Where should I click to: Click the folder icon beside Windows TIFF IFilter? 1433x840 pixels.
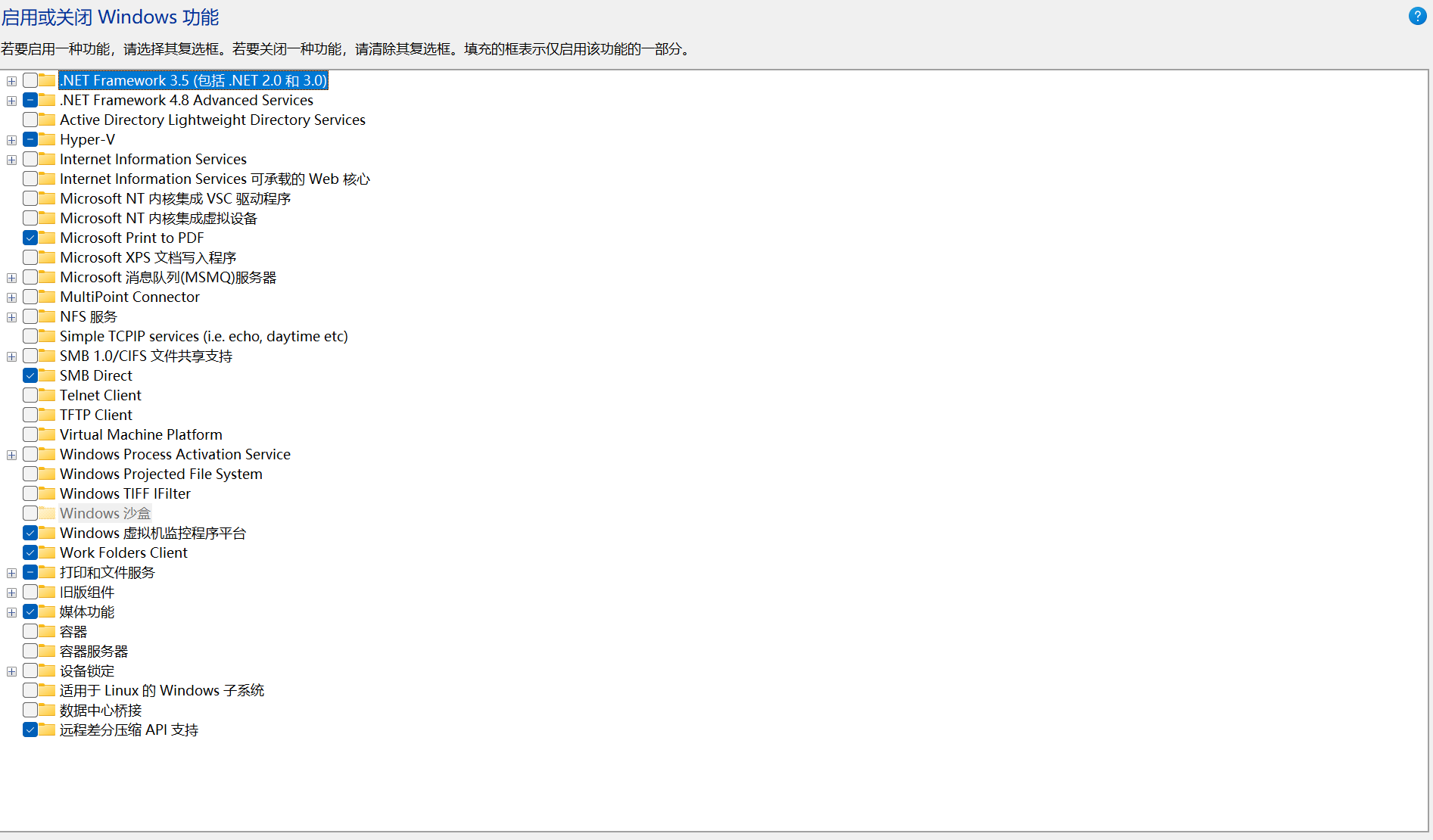point(47,493)
